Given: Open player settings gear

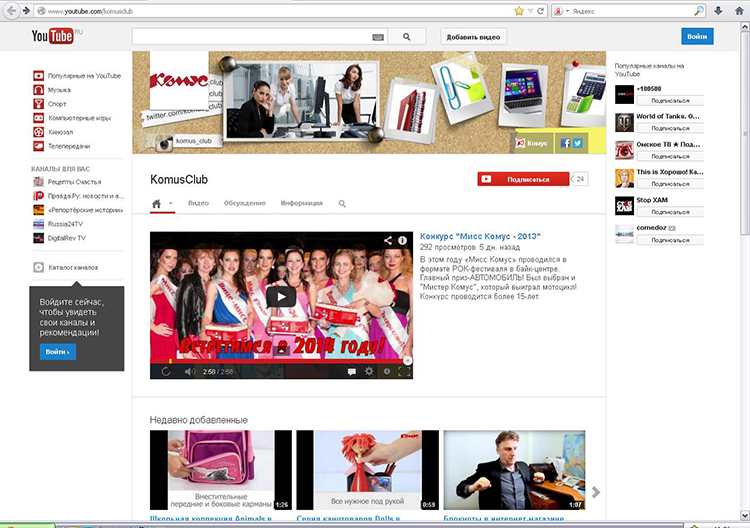Looking at the screenshot, I should 369,372.
